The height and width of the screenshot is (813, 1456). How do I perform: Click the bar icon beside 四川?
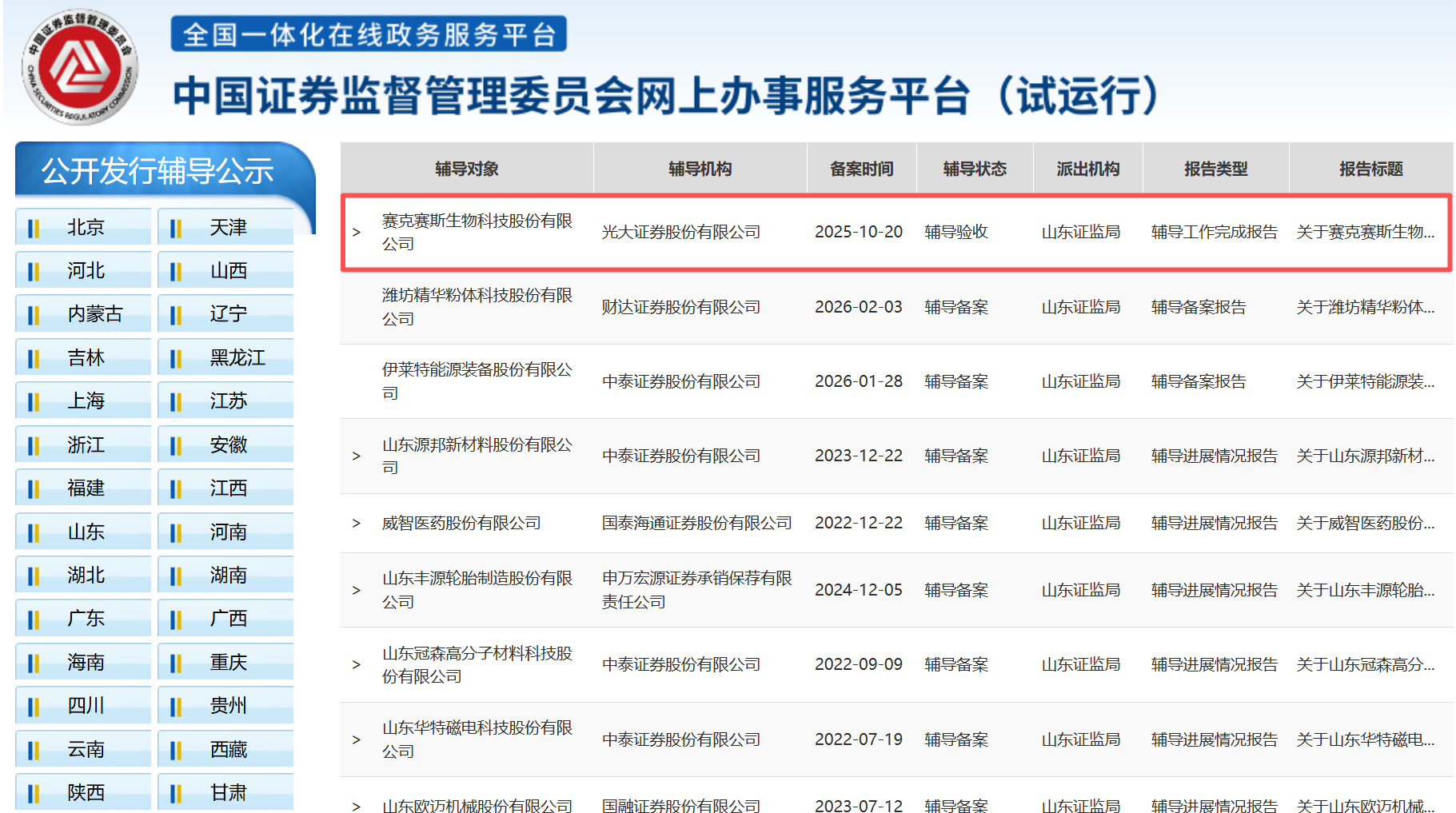coord(33,707)
